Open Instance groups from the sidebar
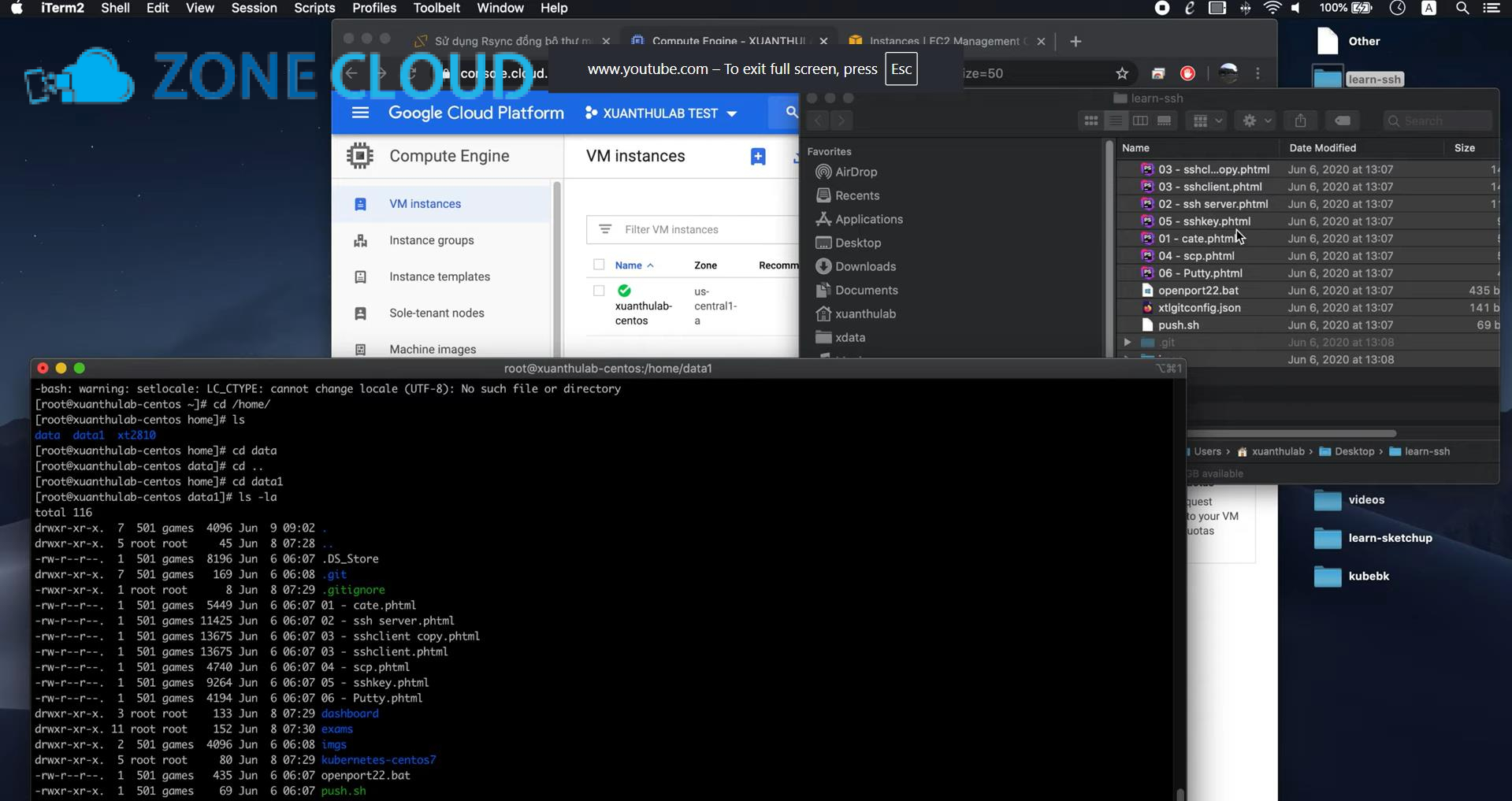The height and width of the screenshot is (801, 1512). click(x=431, y=239)
